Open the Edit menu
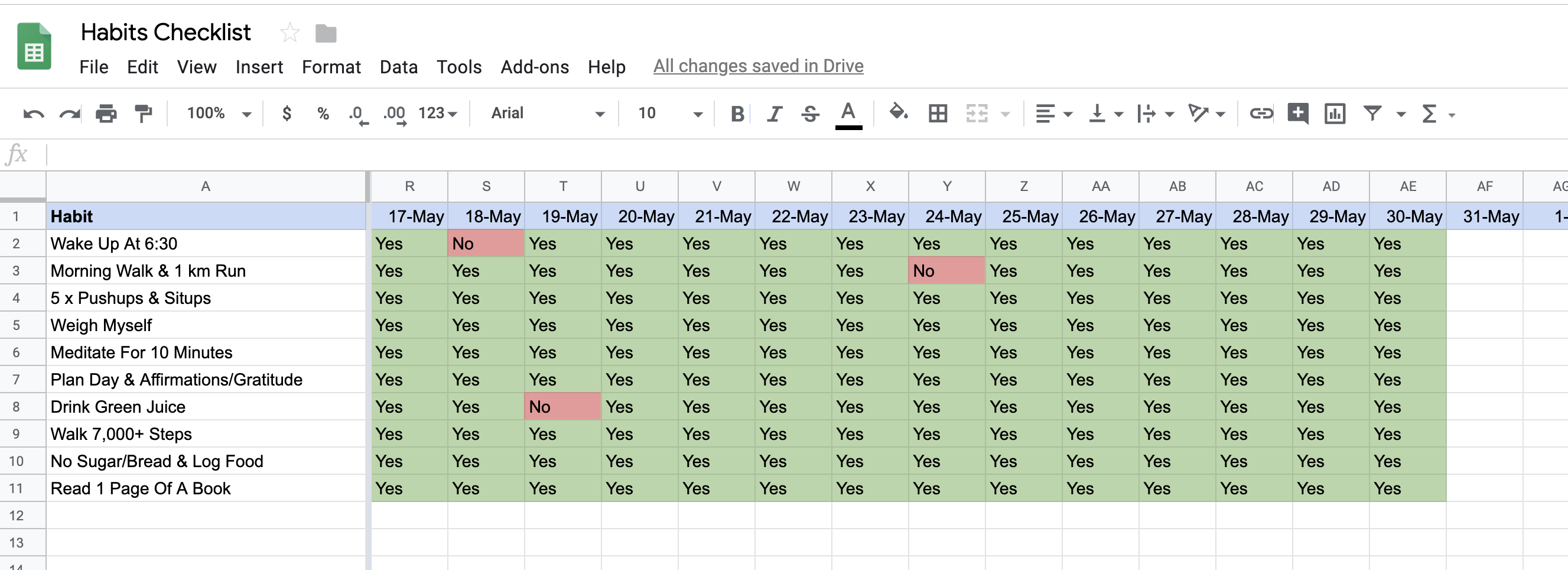 tap(142, 67)
